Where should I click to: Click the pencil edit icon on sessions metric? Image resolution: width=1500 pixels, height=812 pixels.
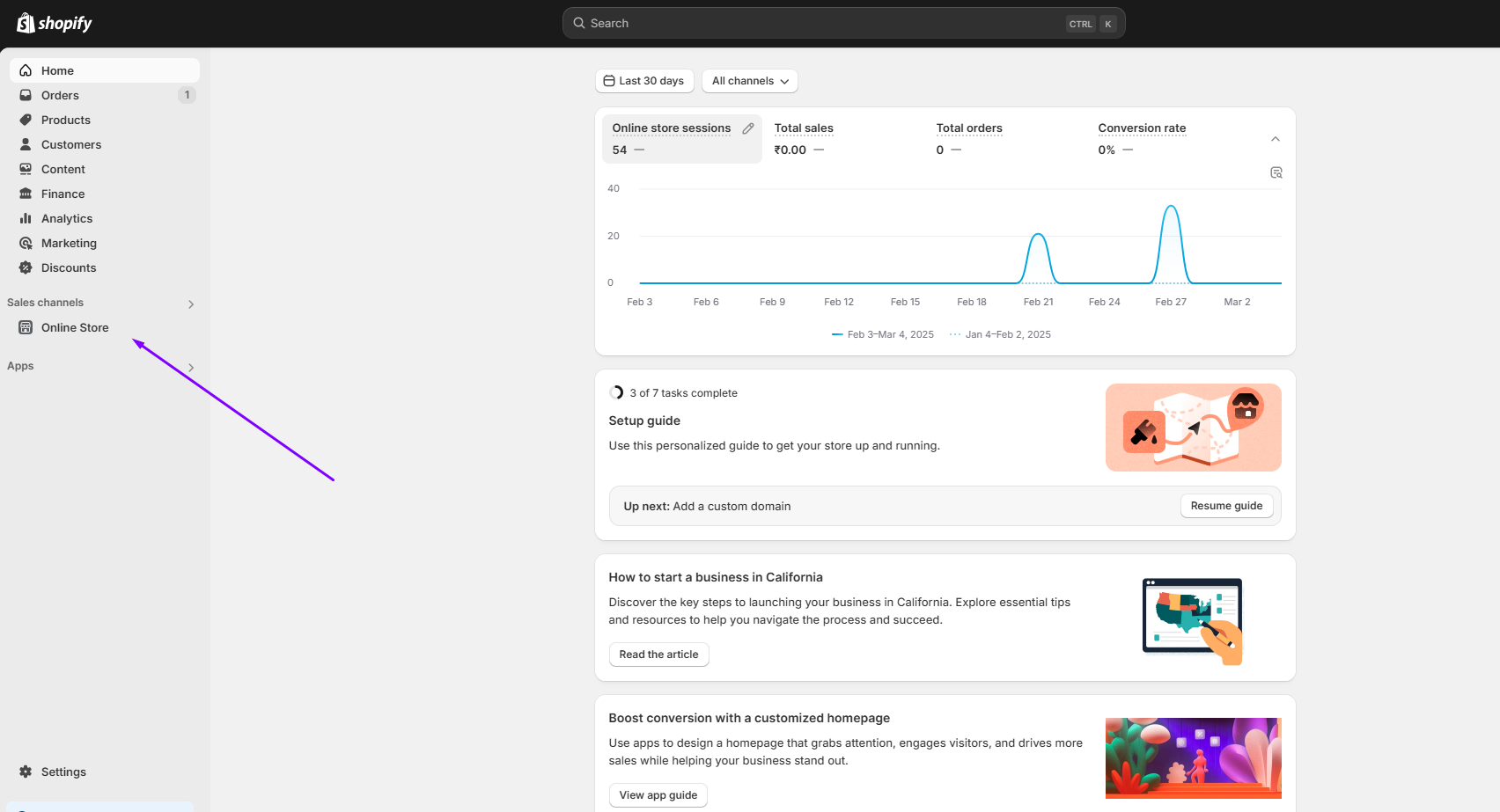(748, 128)
